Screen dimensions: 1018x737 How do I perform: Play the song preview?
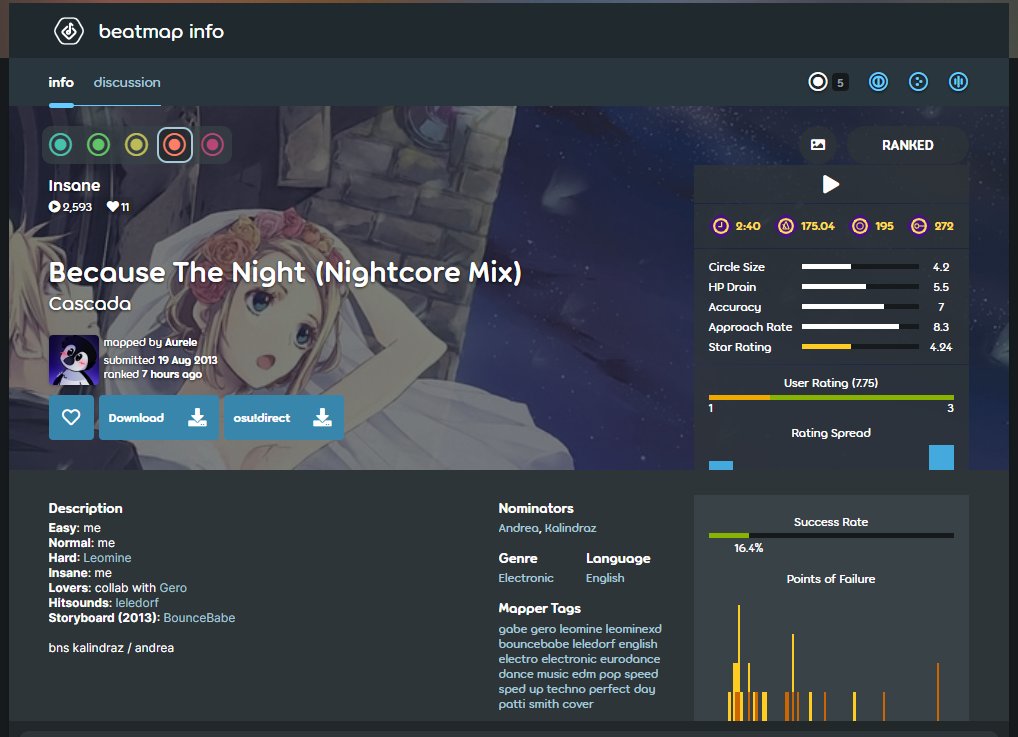click(830, 184)
